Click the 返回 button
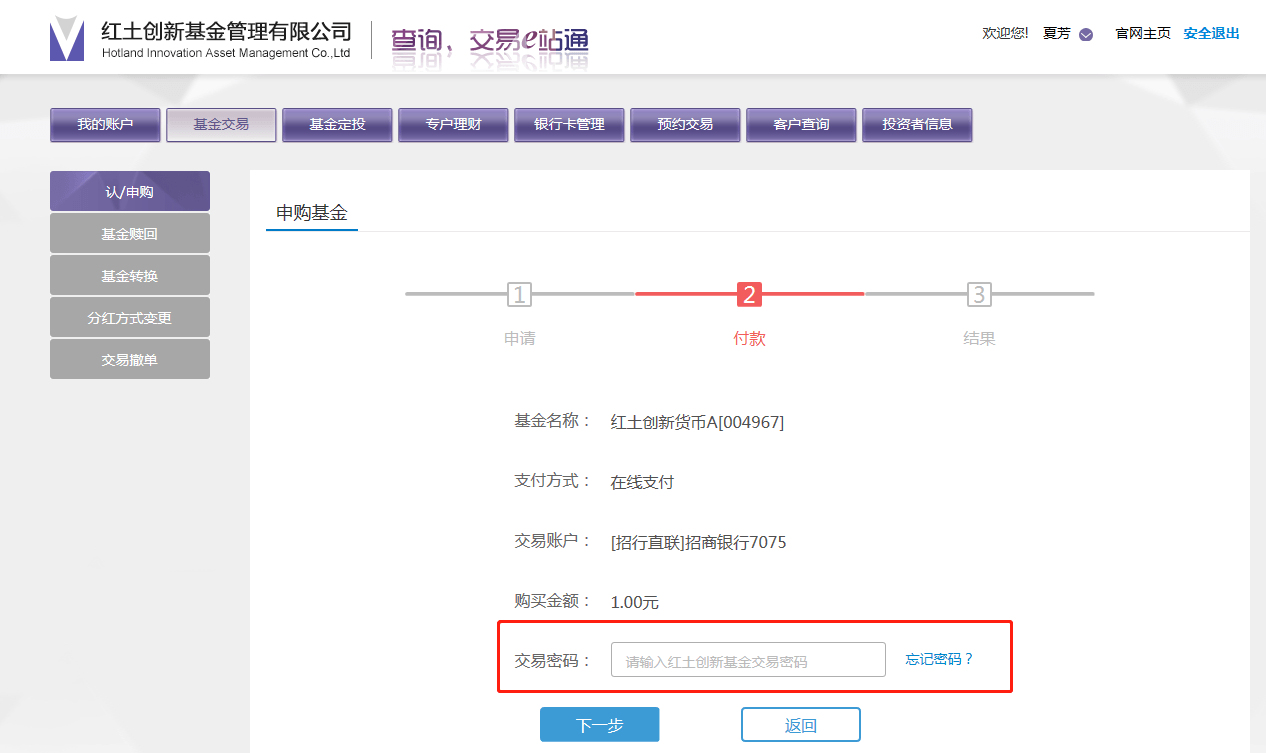This screenshot has height=753, width=1266. [801, 725]
